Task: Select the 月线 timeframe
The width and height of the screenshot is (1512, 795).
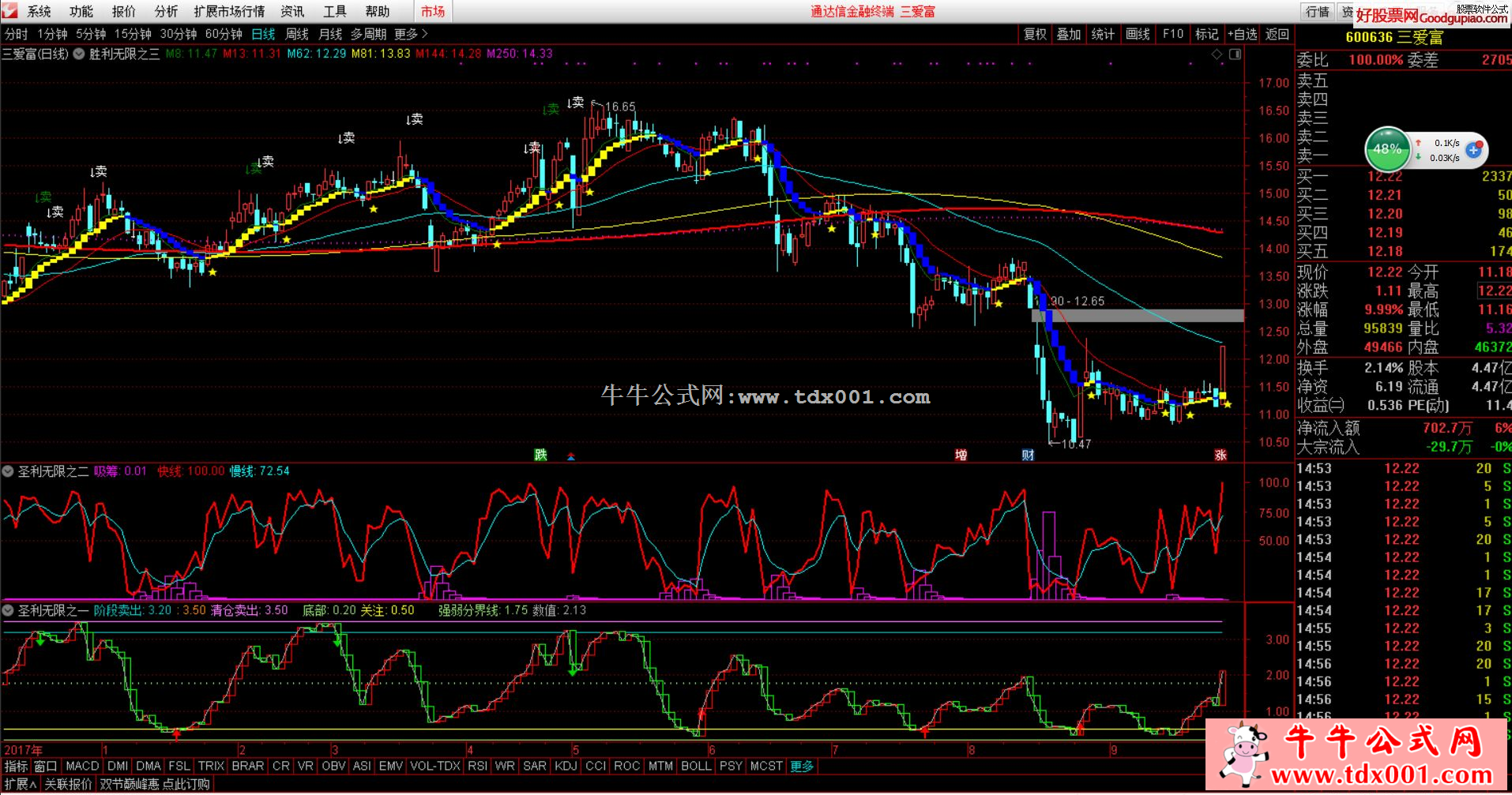Action: click(x=330, y=34)
